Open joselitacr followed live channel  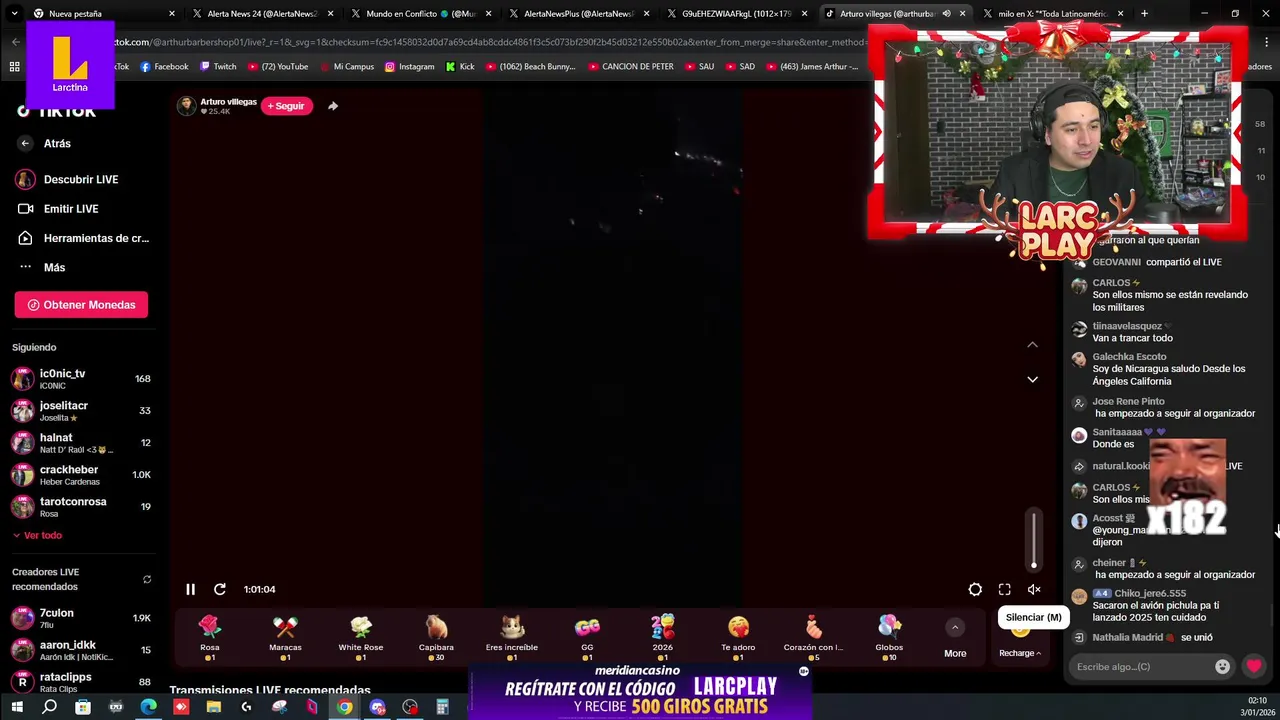click(x=81, y=411)
